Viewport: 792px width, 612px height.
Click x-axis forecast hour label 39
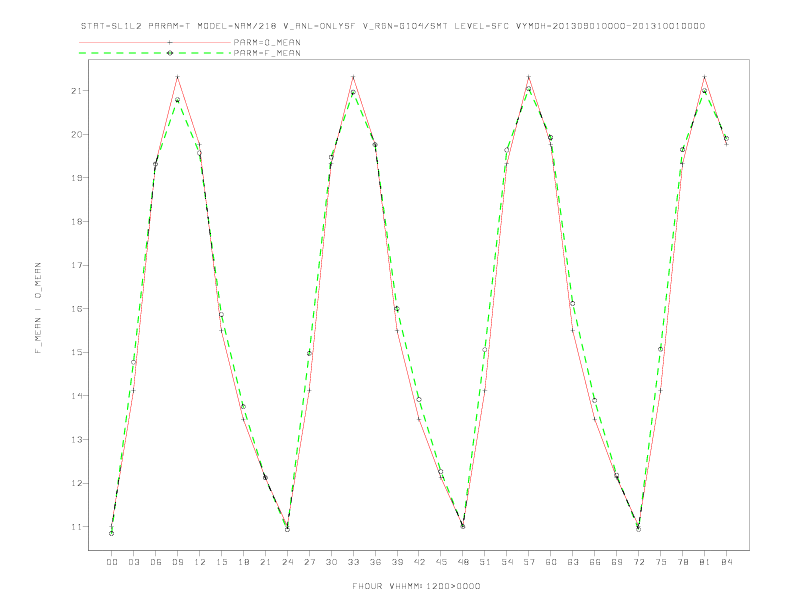point(397,562)
